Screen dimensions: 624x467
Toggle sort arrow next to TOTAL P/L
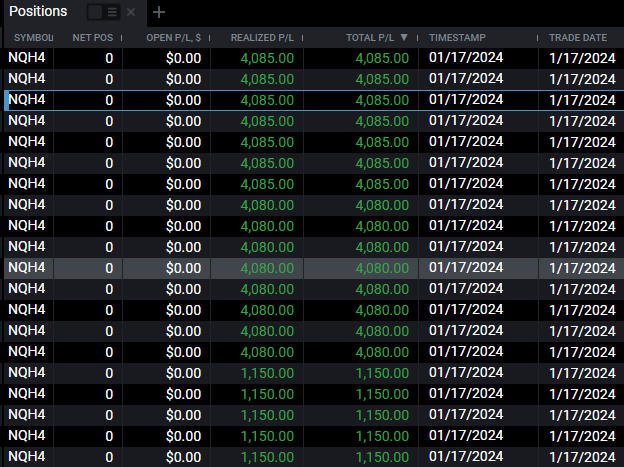click(x=404, y=37)
